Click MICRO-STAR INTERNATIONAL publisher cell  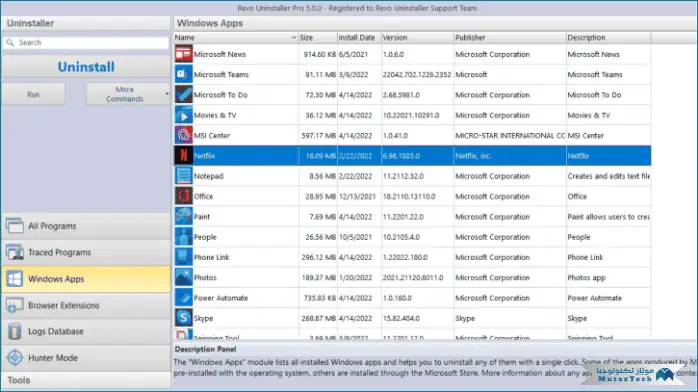(510, 136)
